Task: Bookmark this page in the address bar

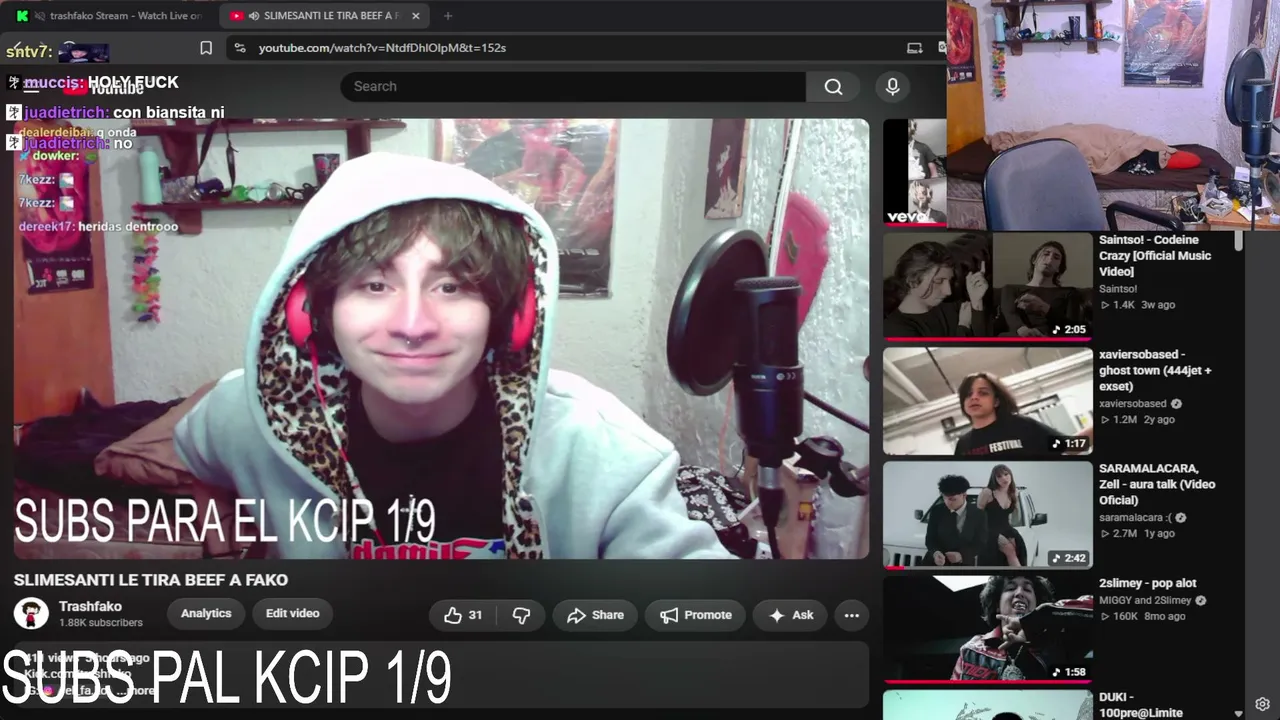Action: click(x=206, y=48)
